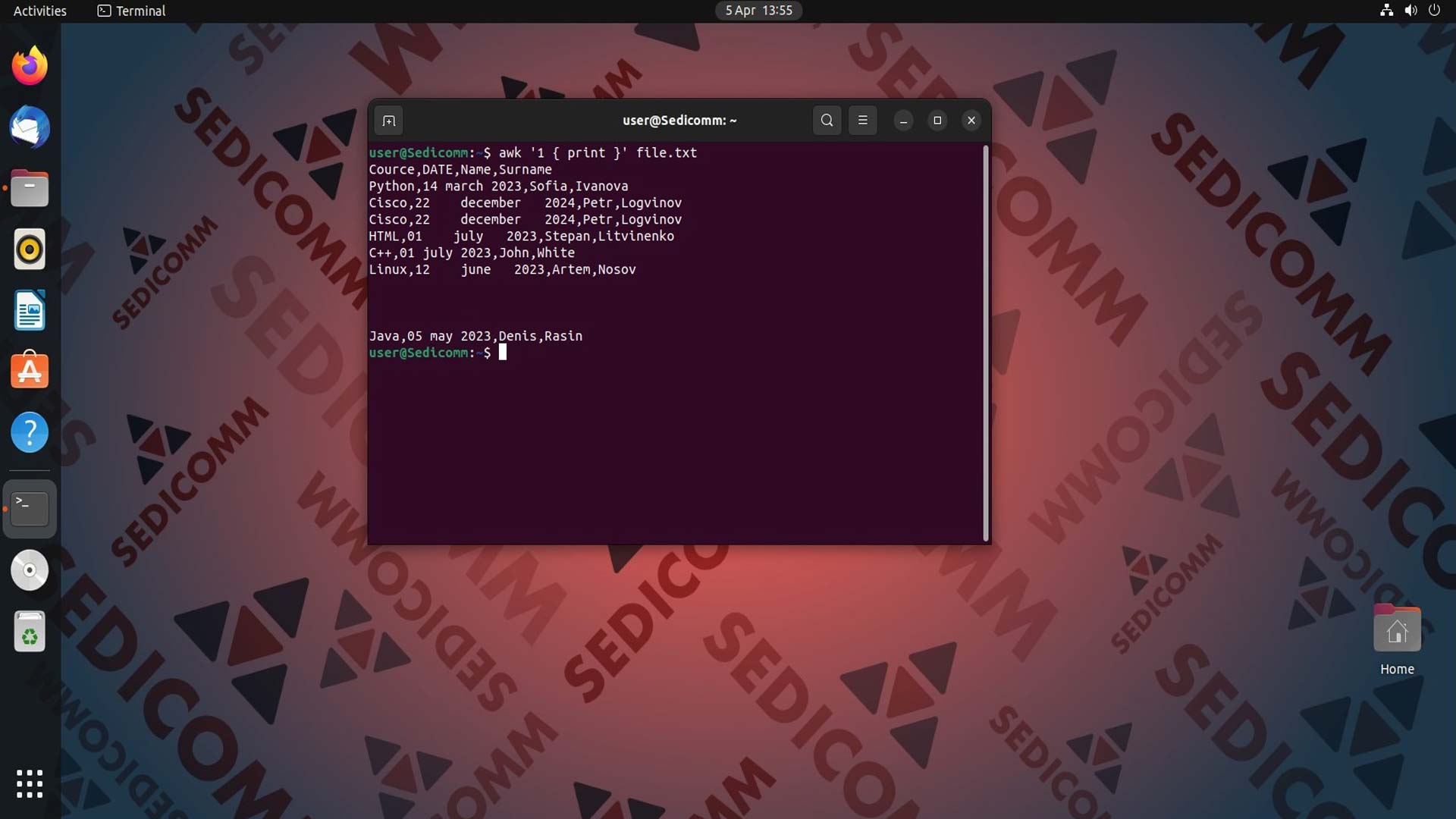The image size is (1456, 819).
Task: Click the terminal vertical scrollbar
Action: pos(986,343)
